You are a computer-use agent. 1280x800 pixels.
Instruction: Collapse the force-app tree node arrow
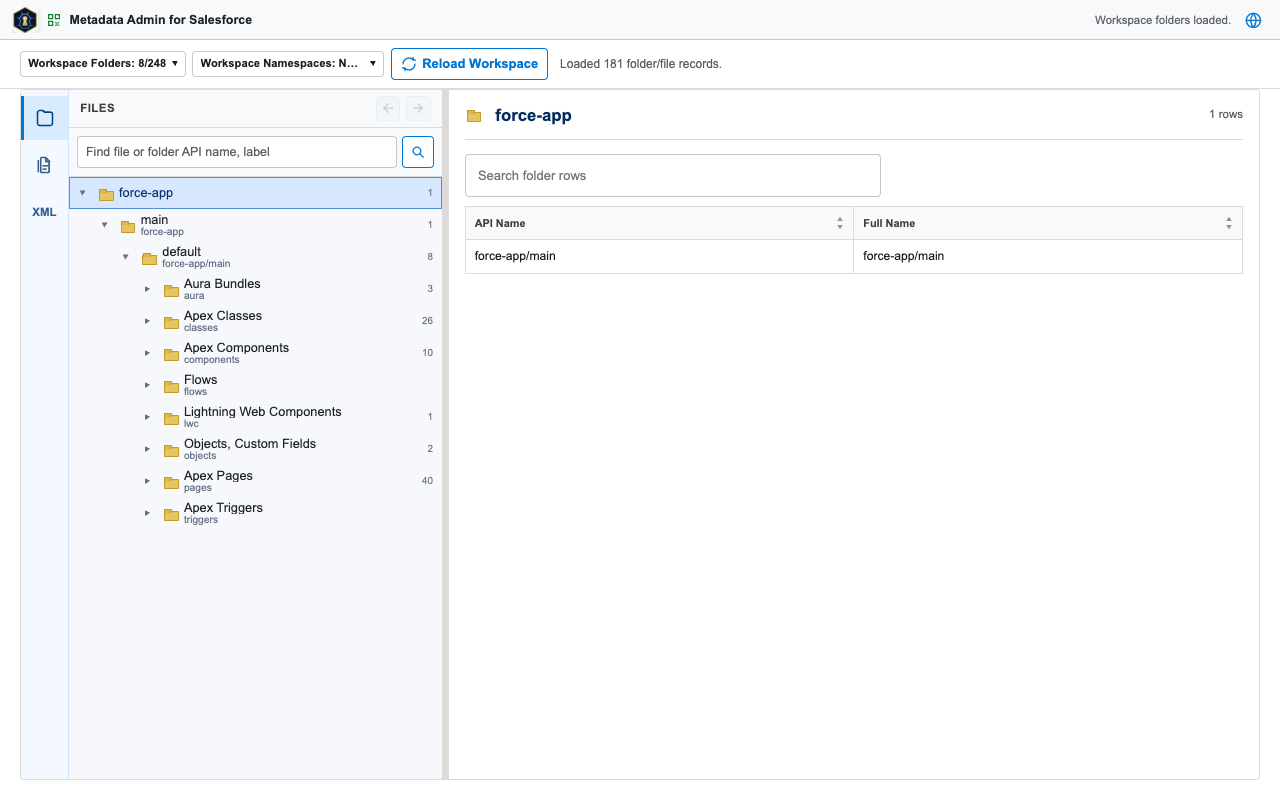[x=83, y=193]
